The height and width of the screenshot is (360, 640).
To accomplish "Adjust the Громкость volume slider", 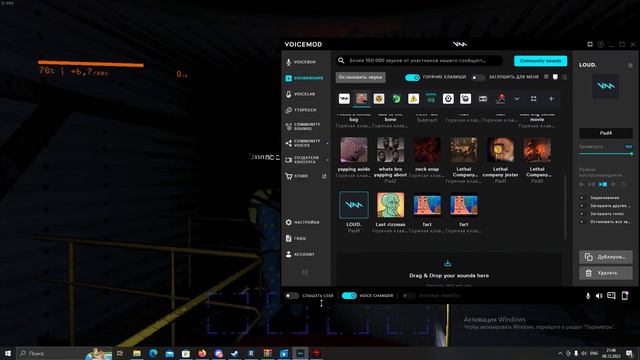I will pos(606,154).
